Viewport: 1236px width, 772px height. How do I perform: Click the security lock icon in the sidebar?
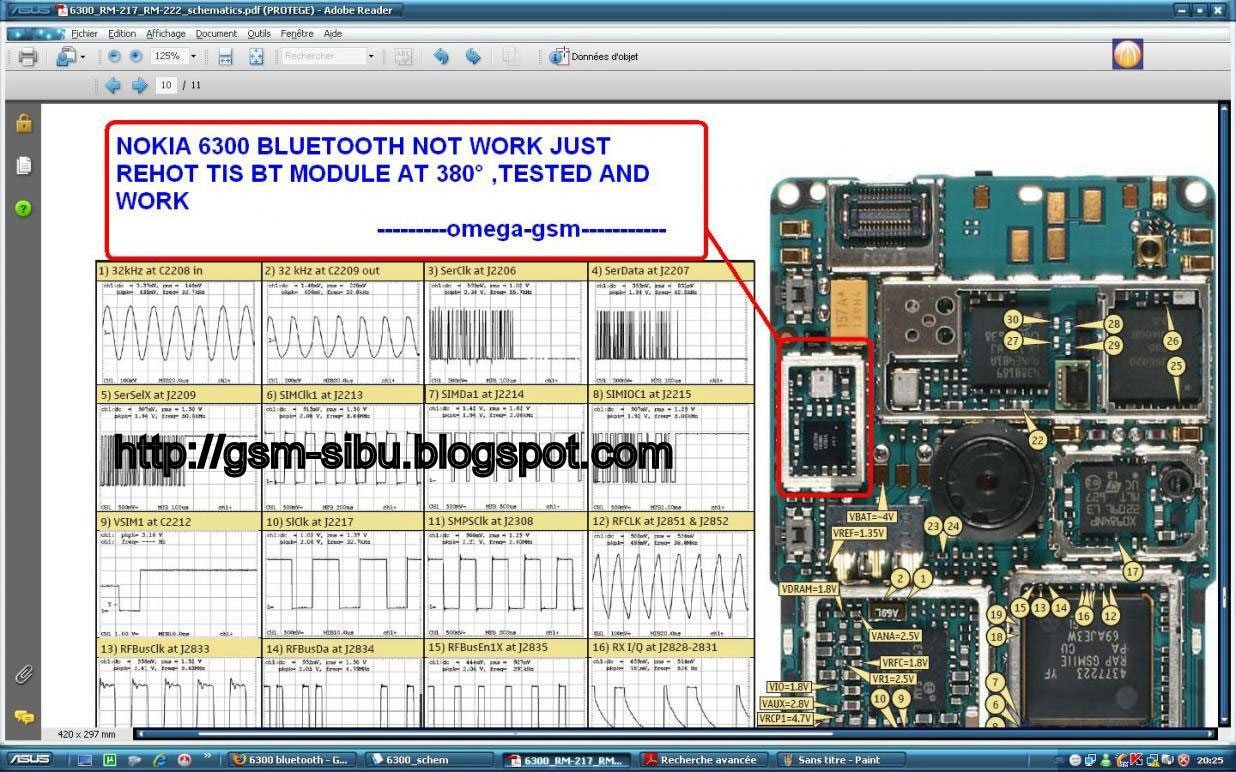click(22, 124)
